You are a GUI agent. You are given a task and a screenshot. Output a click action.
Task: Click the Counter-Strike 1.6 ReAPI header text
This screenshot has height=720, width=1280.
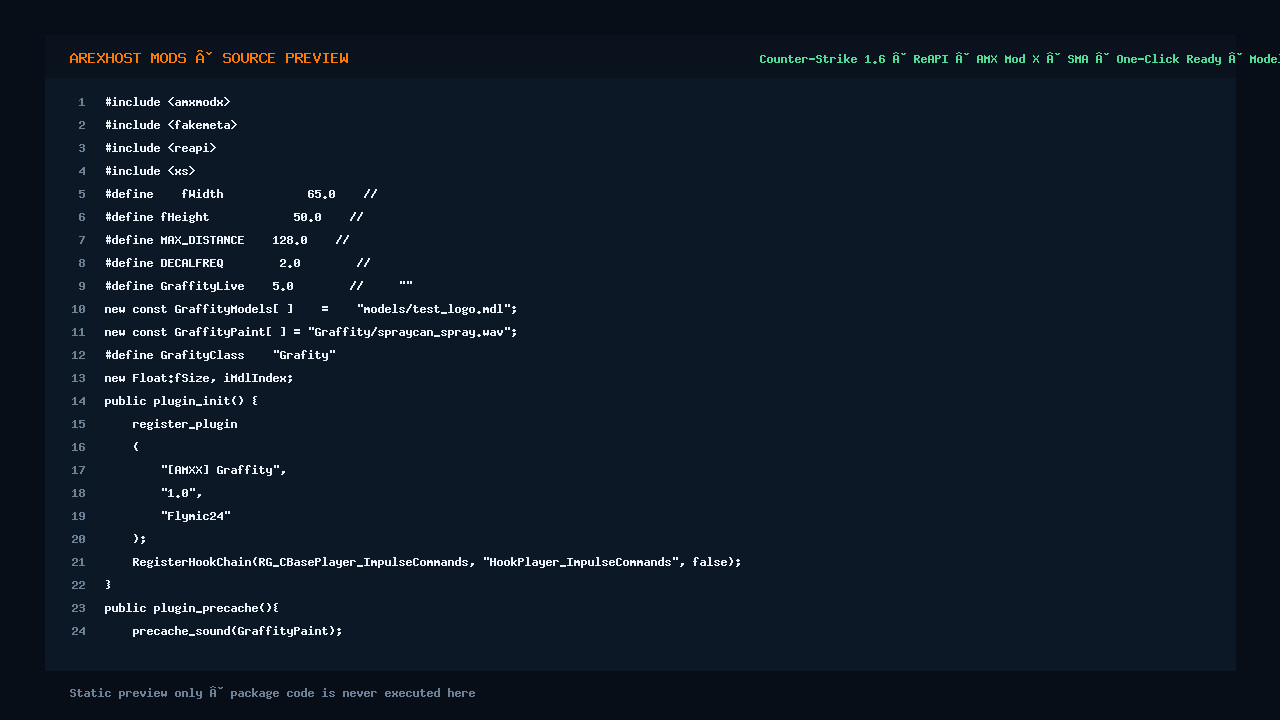(1019, 59)
